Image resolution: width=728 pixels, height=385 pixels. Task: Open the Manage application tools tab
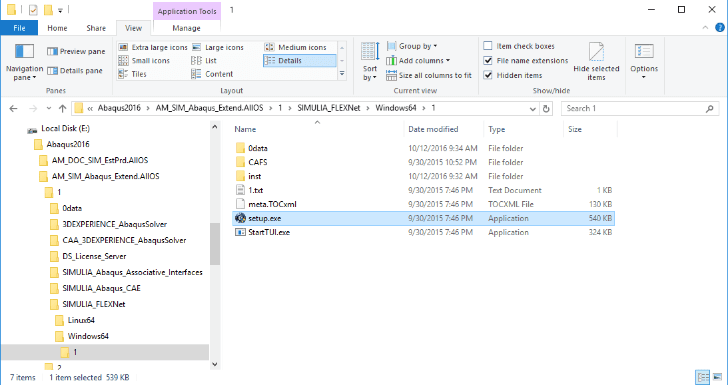[x=186, y=28]
